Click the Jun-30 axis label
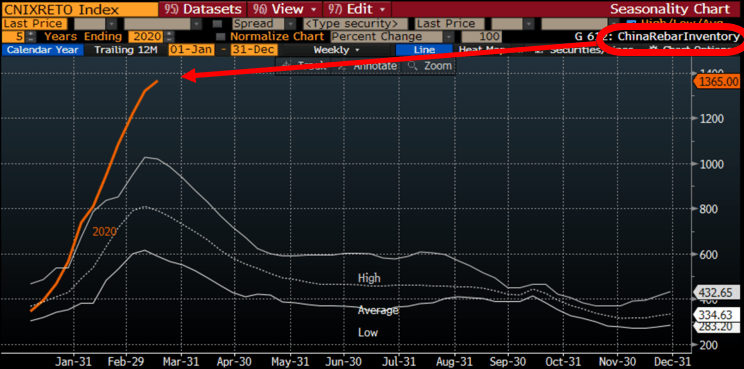This screenshot has height=369, width=744. tap(344, 361)
